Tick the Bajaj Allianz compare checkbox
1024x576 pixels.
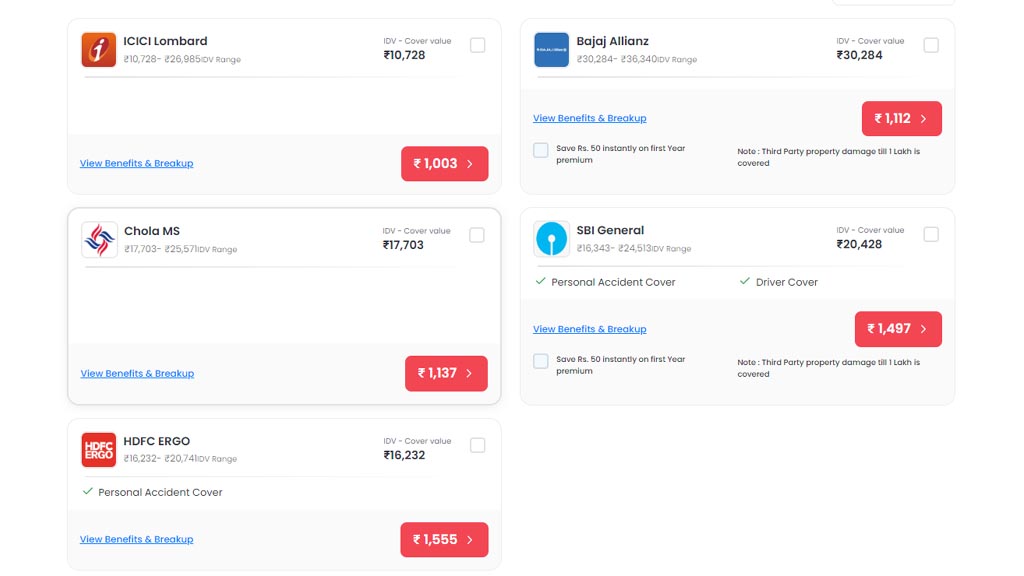[x=931, y=45]
